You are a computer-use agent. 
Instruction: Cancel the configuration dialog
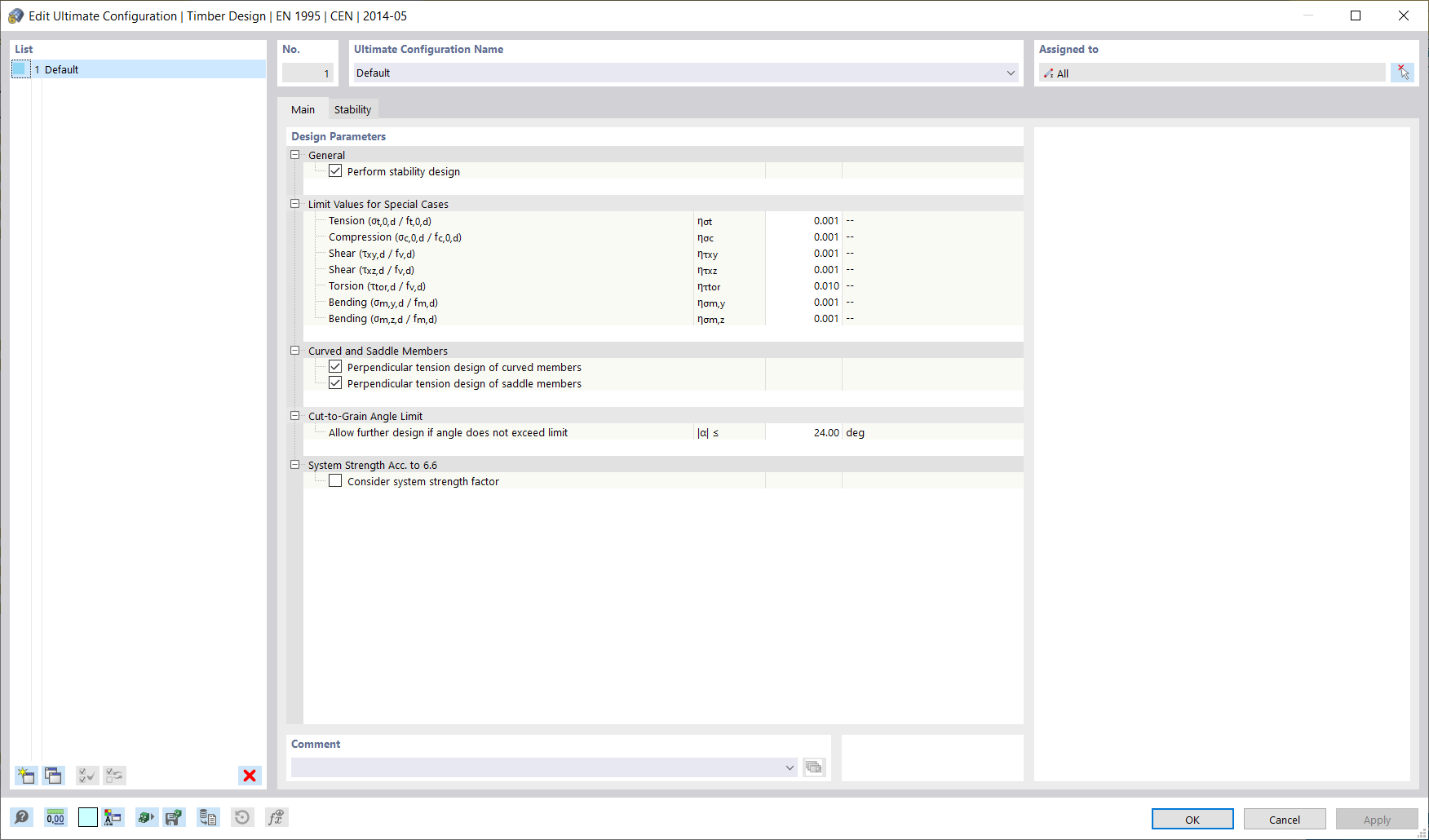tap(1284, 819)
